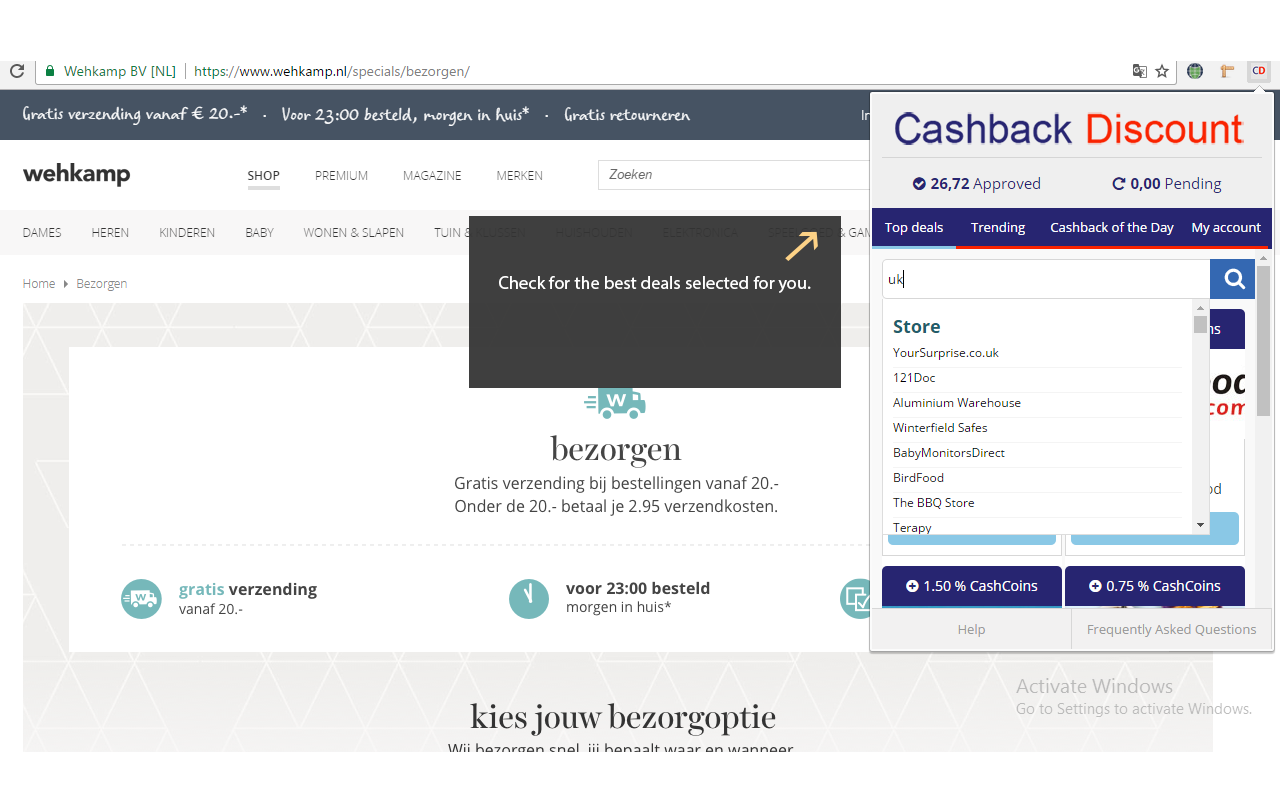Screen dimensions: 1280x800
Task: Open the WONEN & SLAPEN category
Action: point(354,232)
